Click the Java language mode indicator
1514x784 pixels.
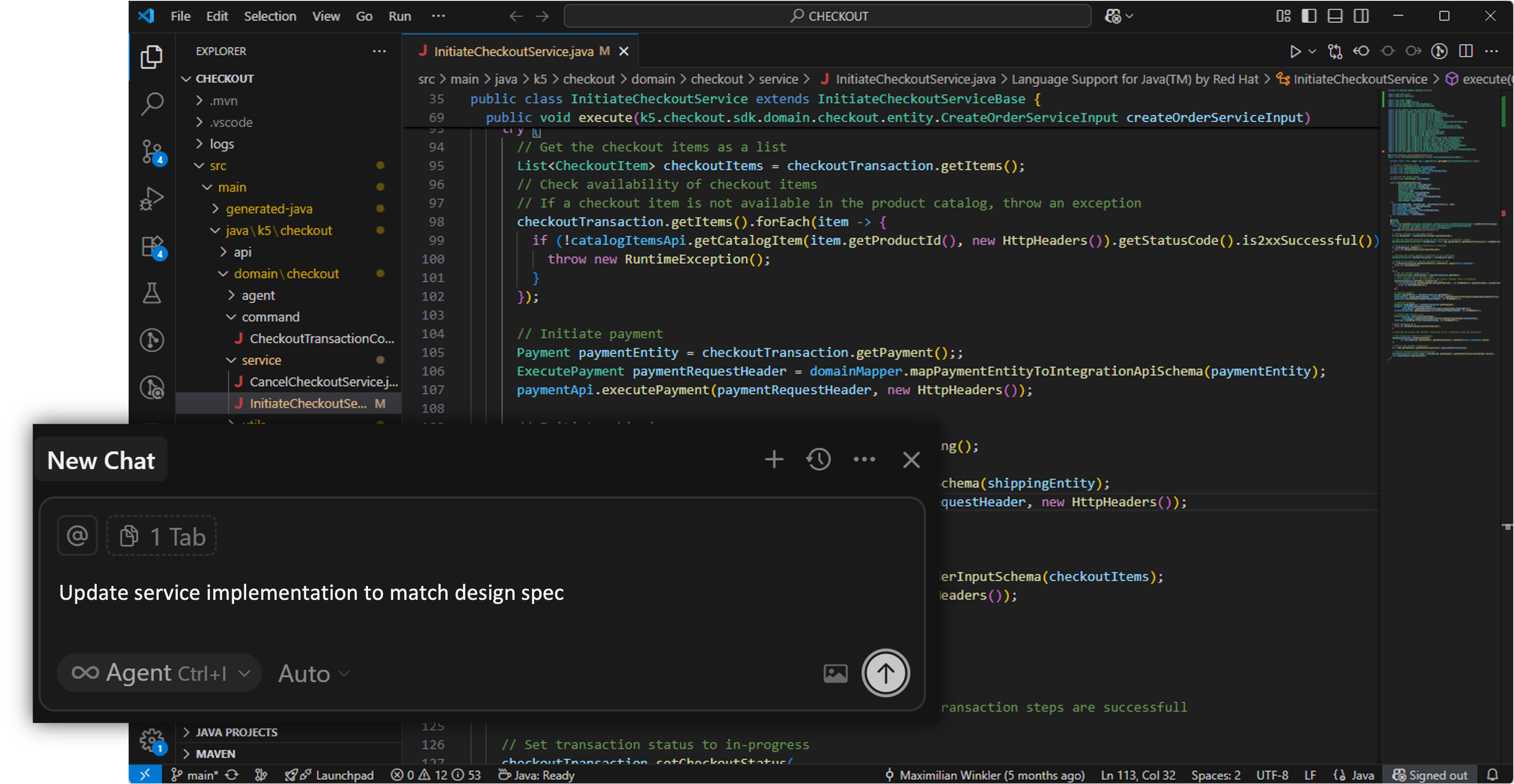pyautogui.click(x=1355, y=775)
